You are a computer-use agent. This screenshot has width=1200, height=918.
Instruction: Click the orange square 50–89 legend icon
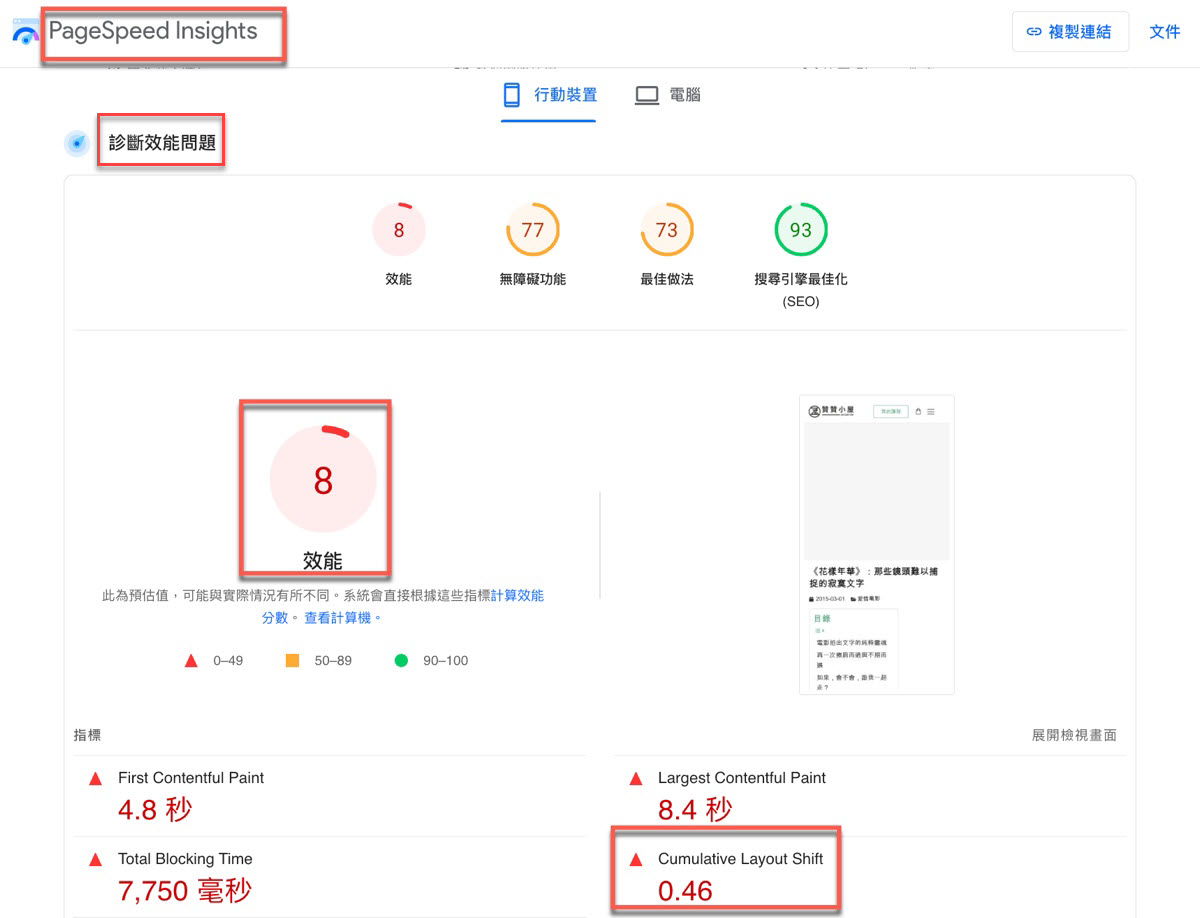coord(293,661)
